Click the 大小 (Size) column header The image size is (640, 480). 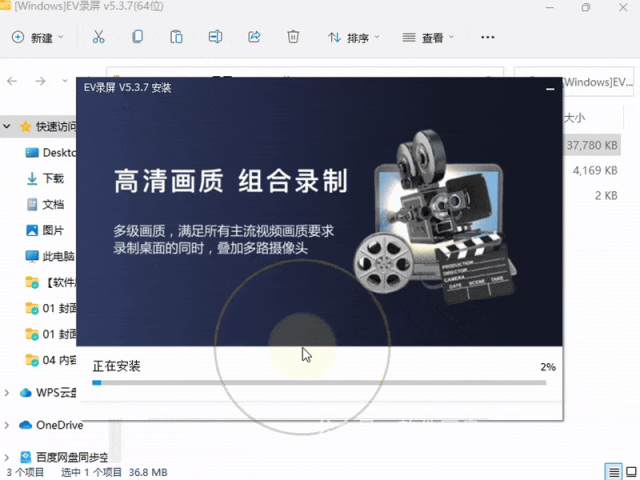(x=574, y=118)
